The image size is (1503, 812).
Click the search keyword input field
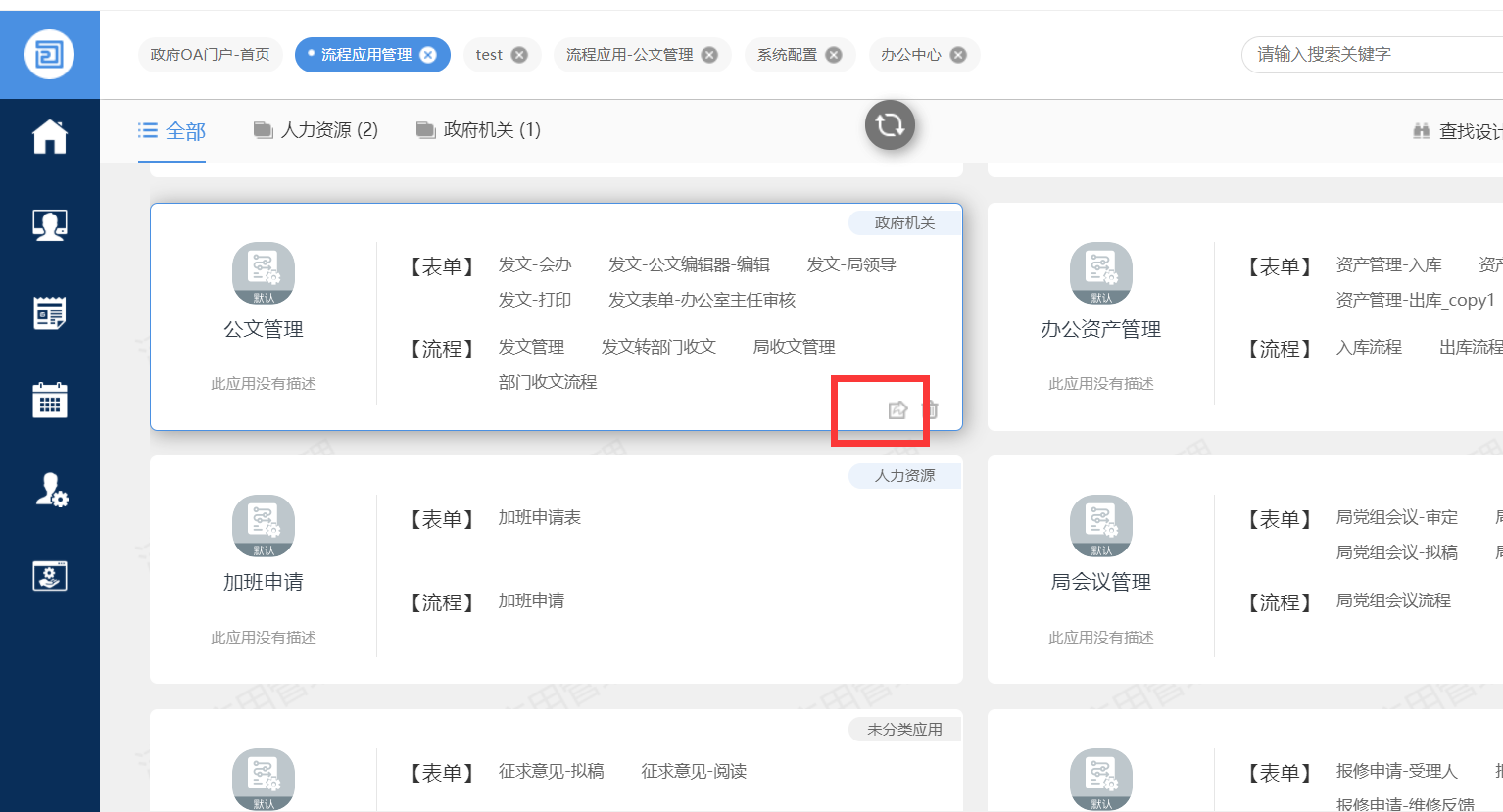click(x=1372, y=54)
